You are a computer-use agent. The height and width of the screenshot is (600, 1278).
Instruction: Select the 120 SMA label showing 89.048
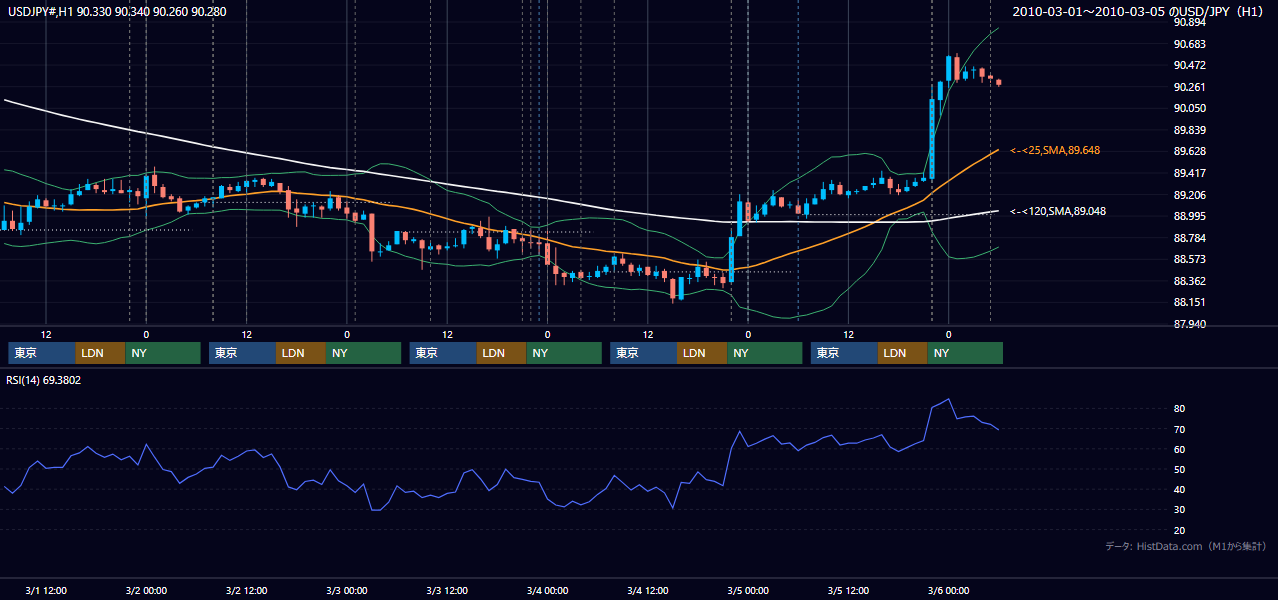1057,211
